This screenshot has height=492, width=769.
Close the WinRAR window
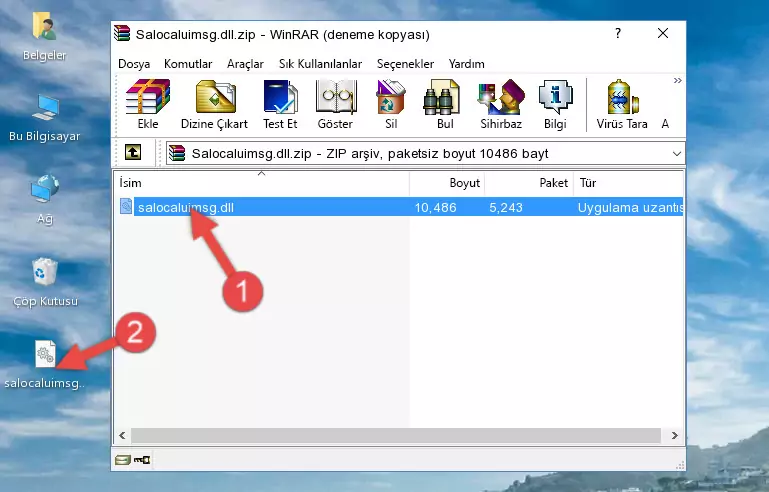(663, 33)
